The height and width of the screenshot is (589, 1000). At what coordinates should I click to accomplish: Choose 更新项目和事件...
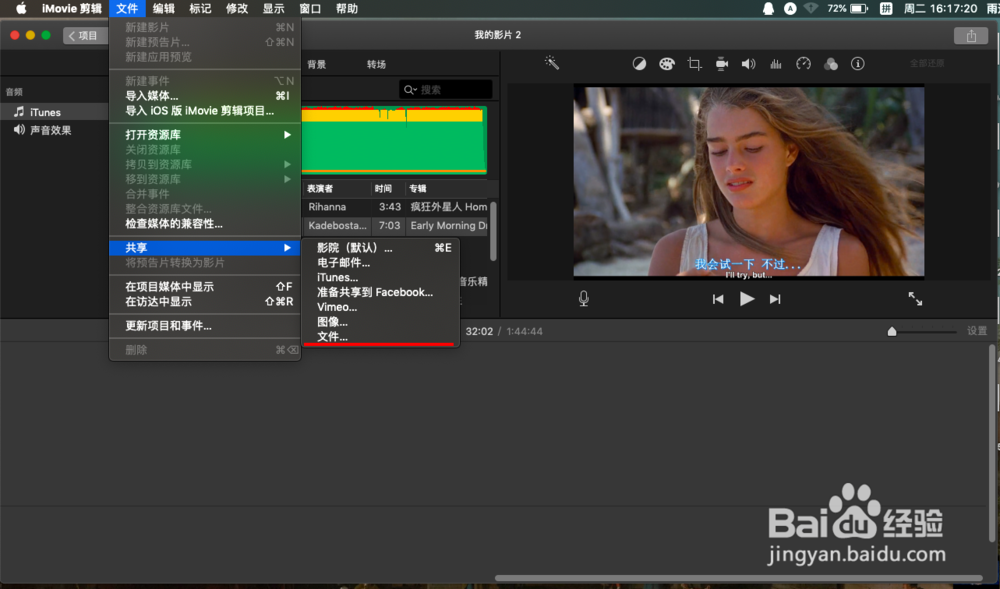pyautogui.click(x=205, y=326)
